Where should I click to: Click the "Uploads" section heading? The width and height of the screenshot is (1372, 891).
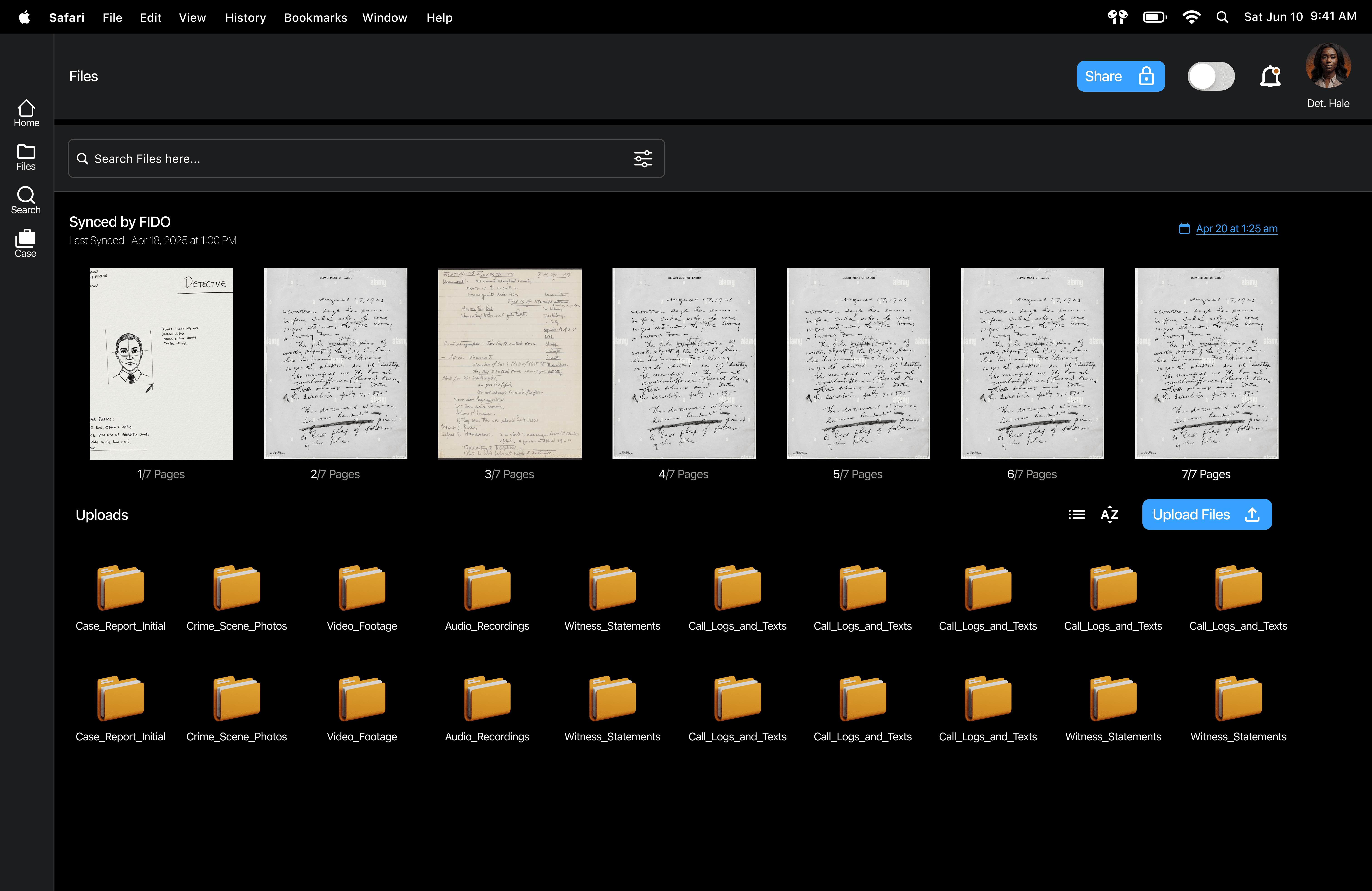pos(102,515)
